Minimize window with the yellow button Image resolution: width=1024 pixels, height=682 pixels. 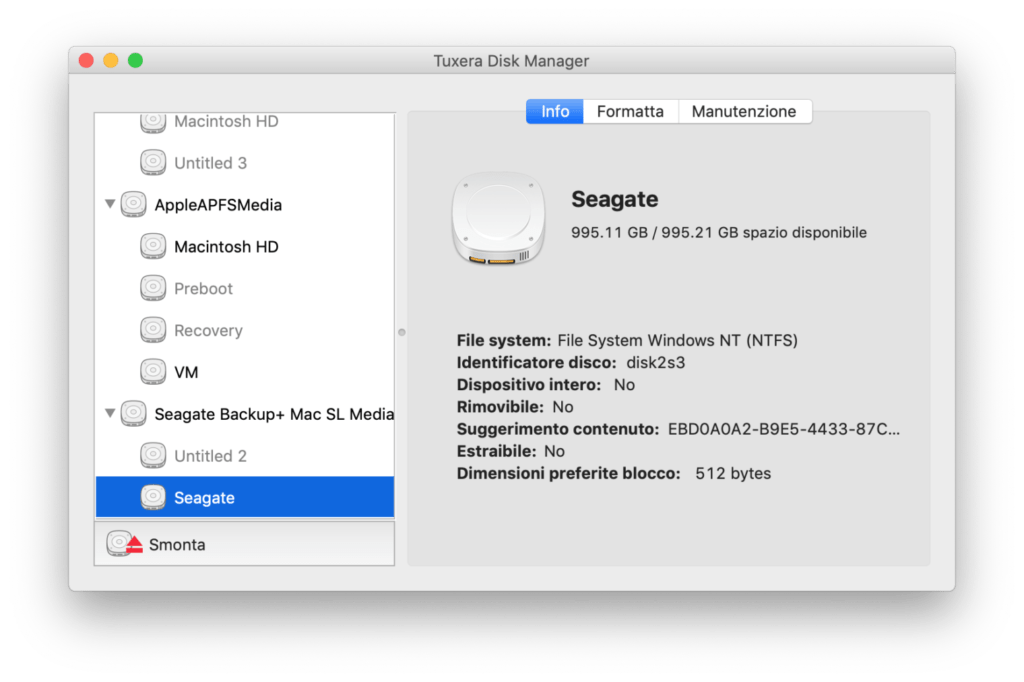111,61
